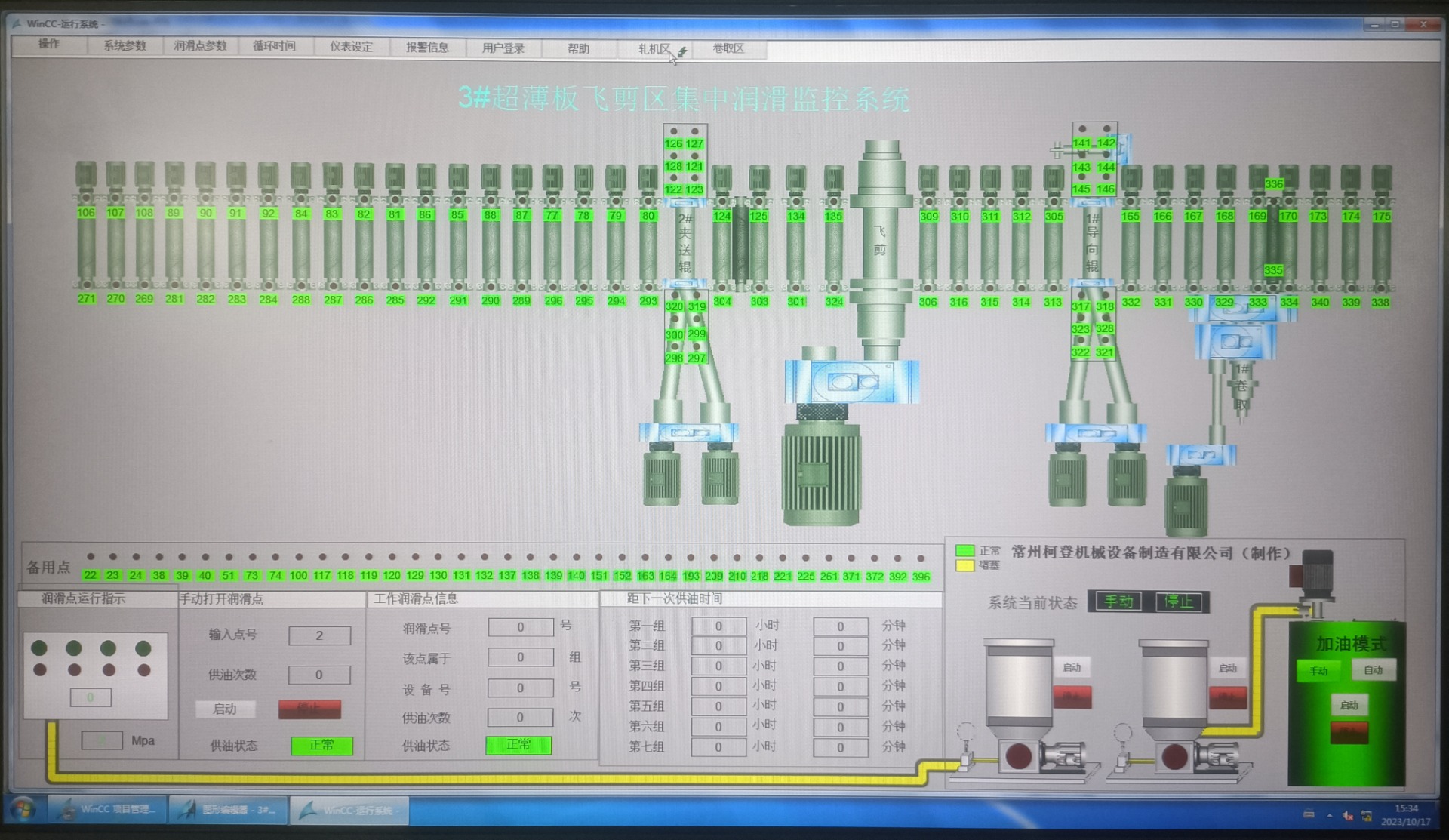Click the 润滑点号 field
Image resolution: width=1449 pixels, height=840 pixels.
[x=520, y=627]
